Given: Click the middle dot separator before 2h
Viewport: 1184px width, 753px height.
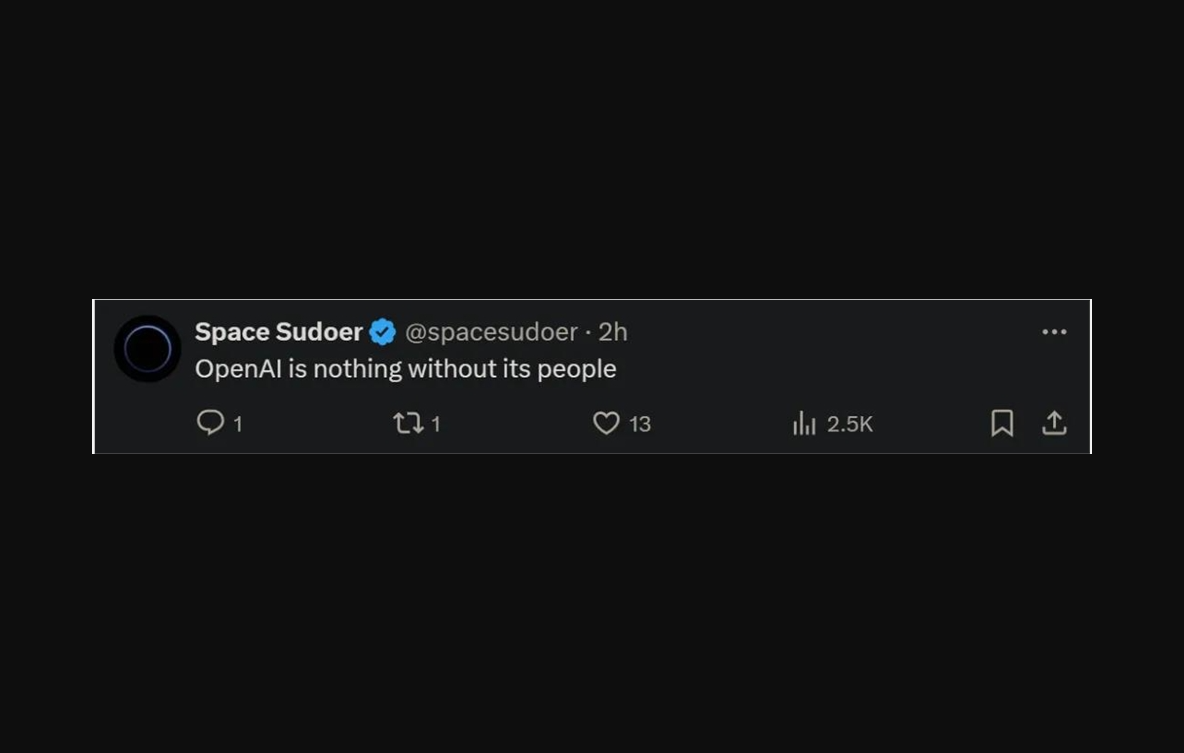Looking at the screenshot, I should click(x=588, y=332).
